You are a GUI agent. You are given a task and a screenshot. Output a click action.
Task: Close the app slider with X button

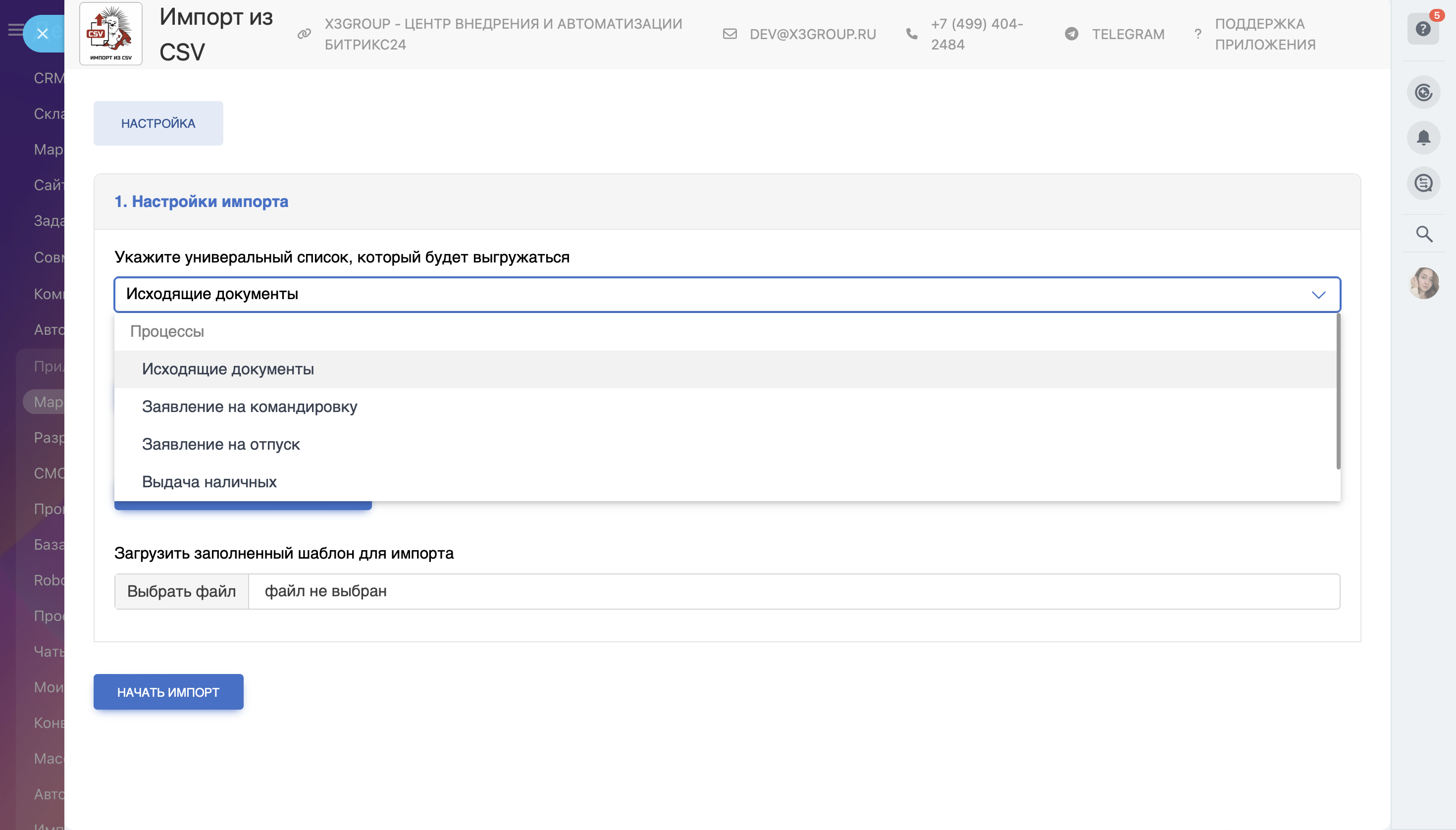(x=42, y=34)
